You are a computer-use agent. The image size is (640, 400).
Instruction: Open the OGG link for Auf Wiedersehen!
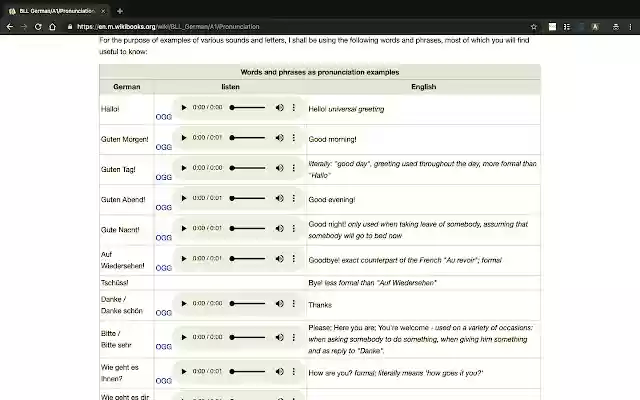point(164,268)
